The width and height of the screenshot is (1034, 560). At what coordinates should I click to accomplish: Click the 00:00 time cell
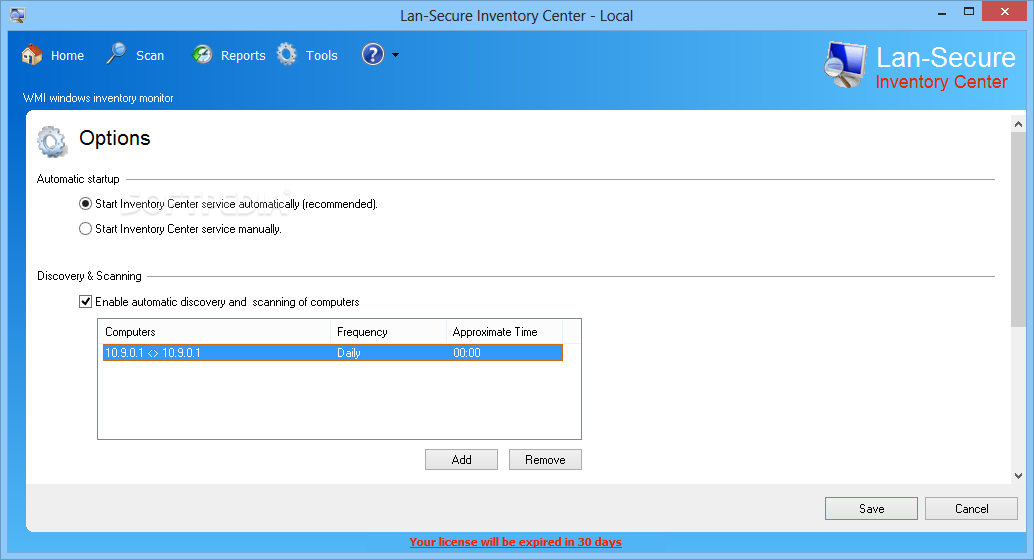(467, 353)
